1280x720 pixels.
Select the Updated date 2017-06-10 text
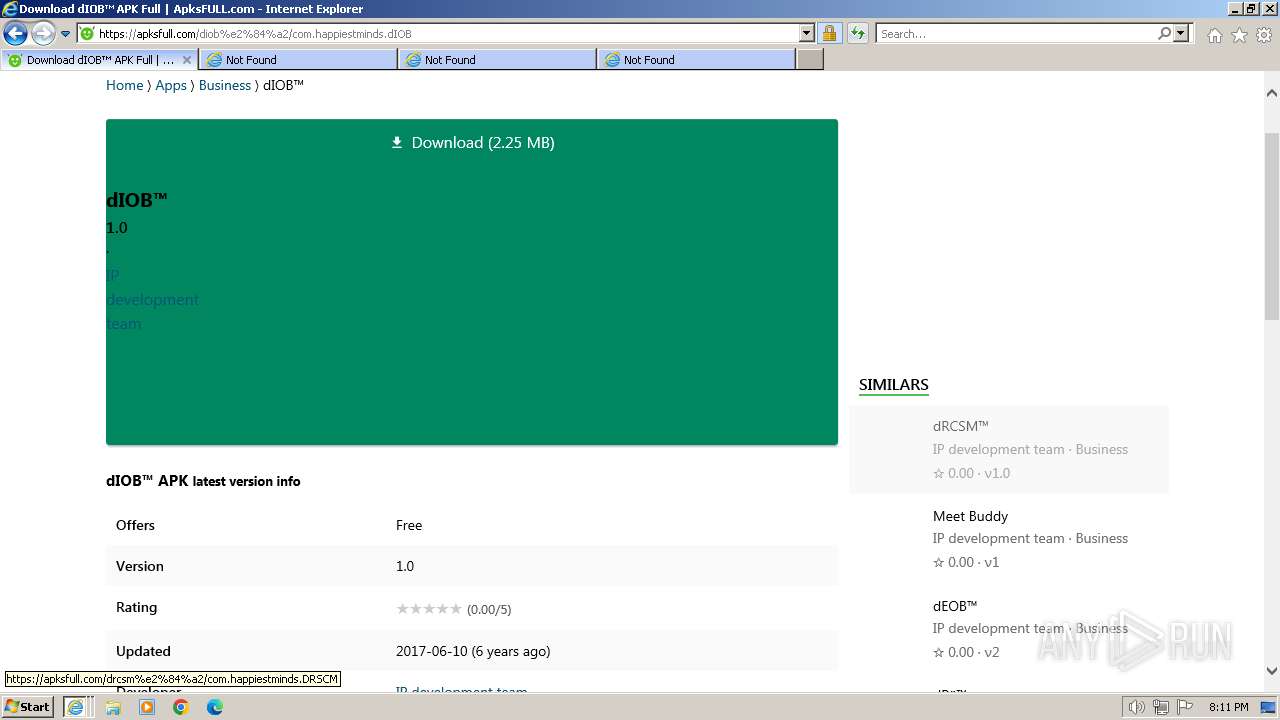point(473,651)
